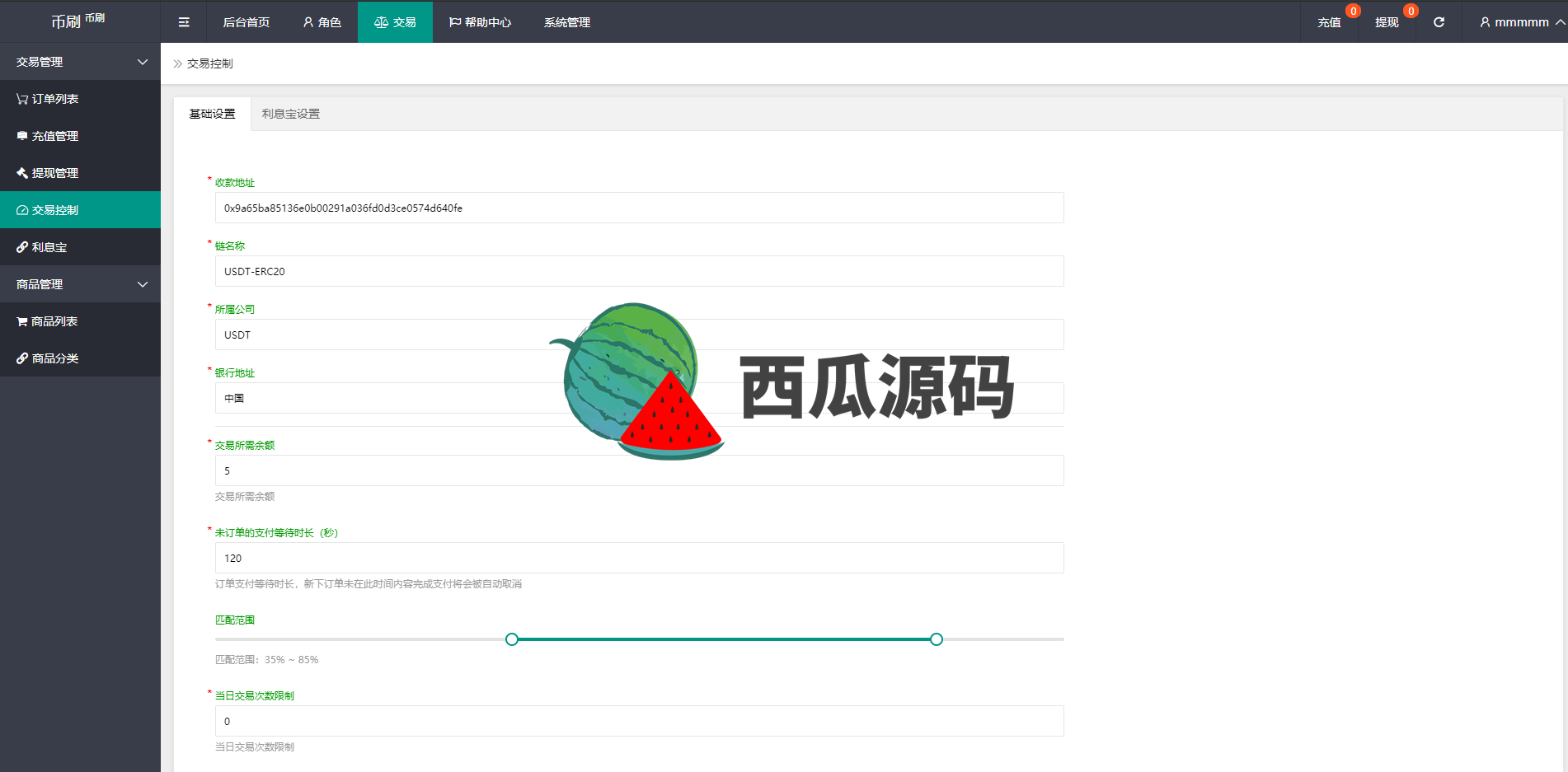Click the 交易控制 breadcrumb text
Viewport: 1568px width, 772px height.
[210, 63]
